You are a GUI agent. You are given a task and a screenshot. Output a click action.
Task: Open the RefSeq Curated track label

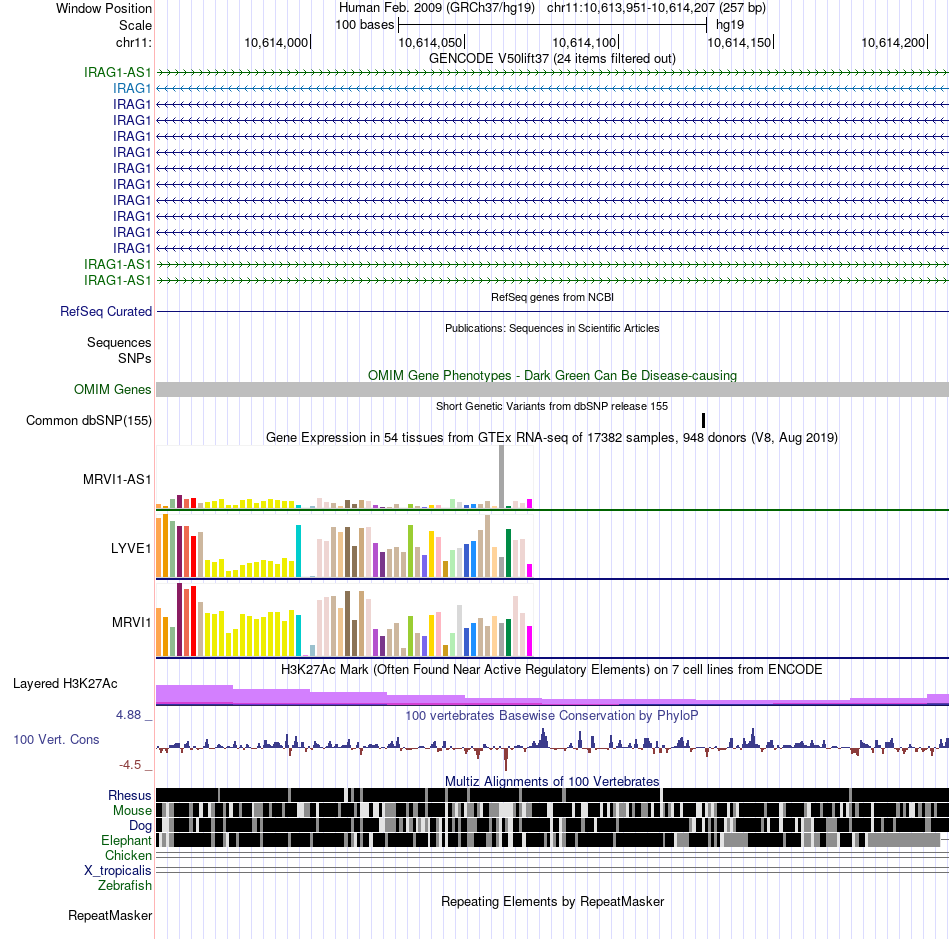tap(106, 311)
